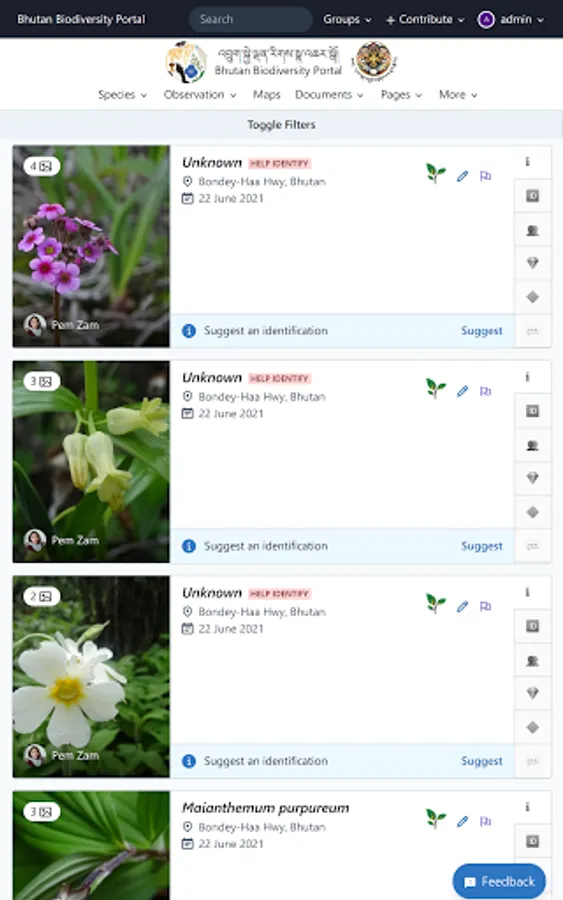Toggle Filters bar
Image resolution: width=563 pixels, height=900 pixels.
pos(281,125)
